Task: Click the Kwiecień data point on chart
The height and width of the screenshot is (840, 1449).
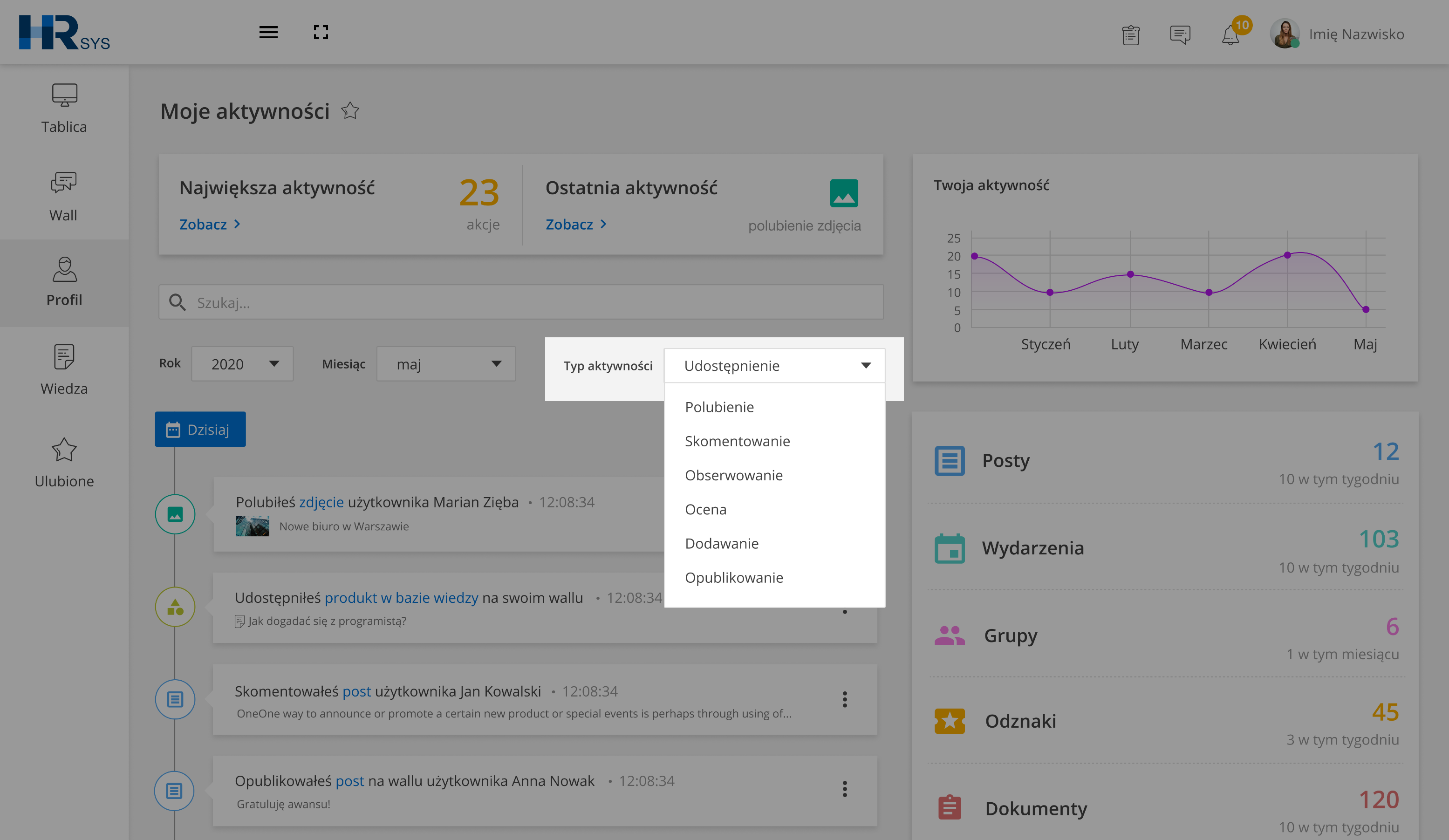Action: pos(1287,255)
